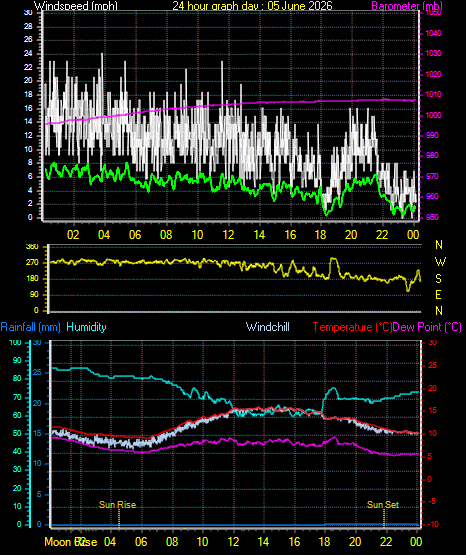Click the Sun Rise dotted time marker
Screen dimensions: 466x555
119,518
